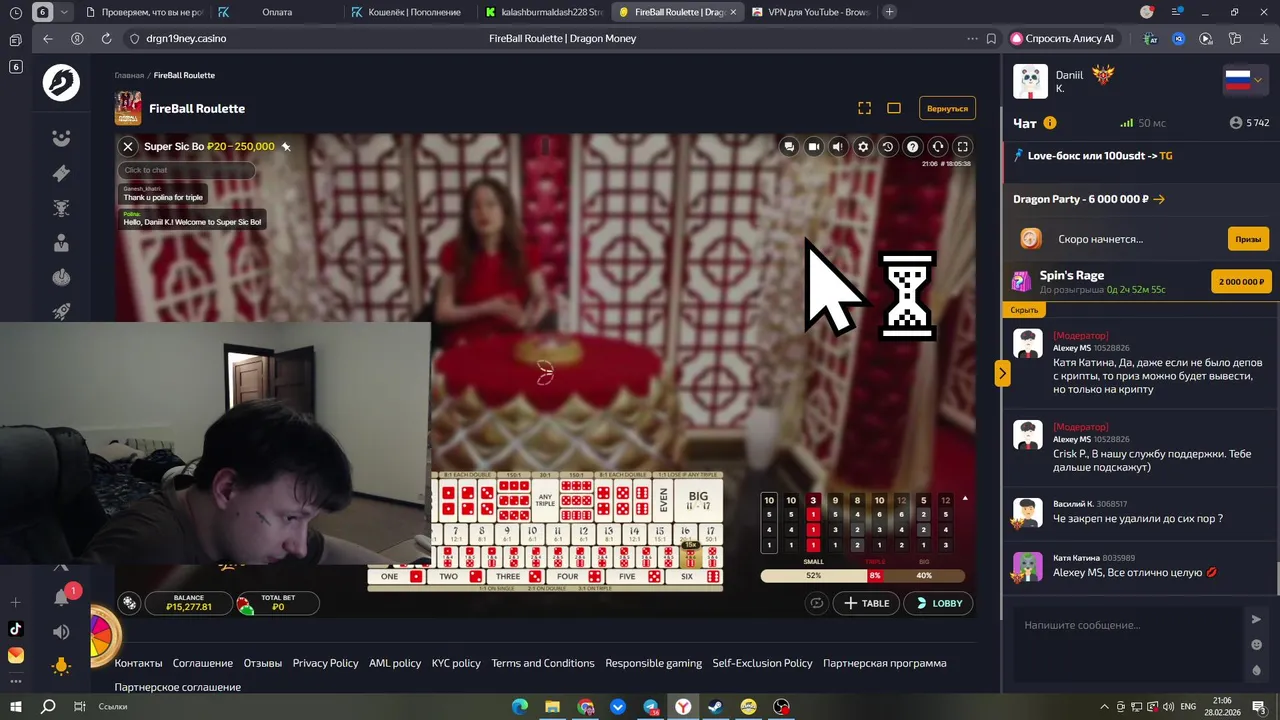Toggle the light bulb theme icon
The width and height of the screenshot is (1280, 720).
click(61, 666)
